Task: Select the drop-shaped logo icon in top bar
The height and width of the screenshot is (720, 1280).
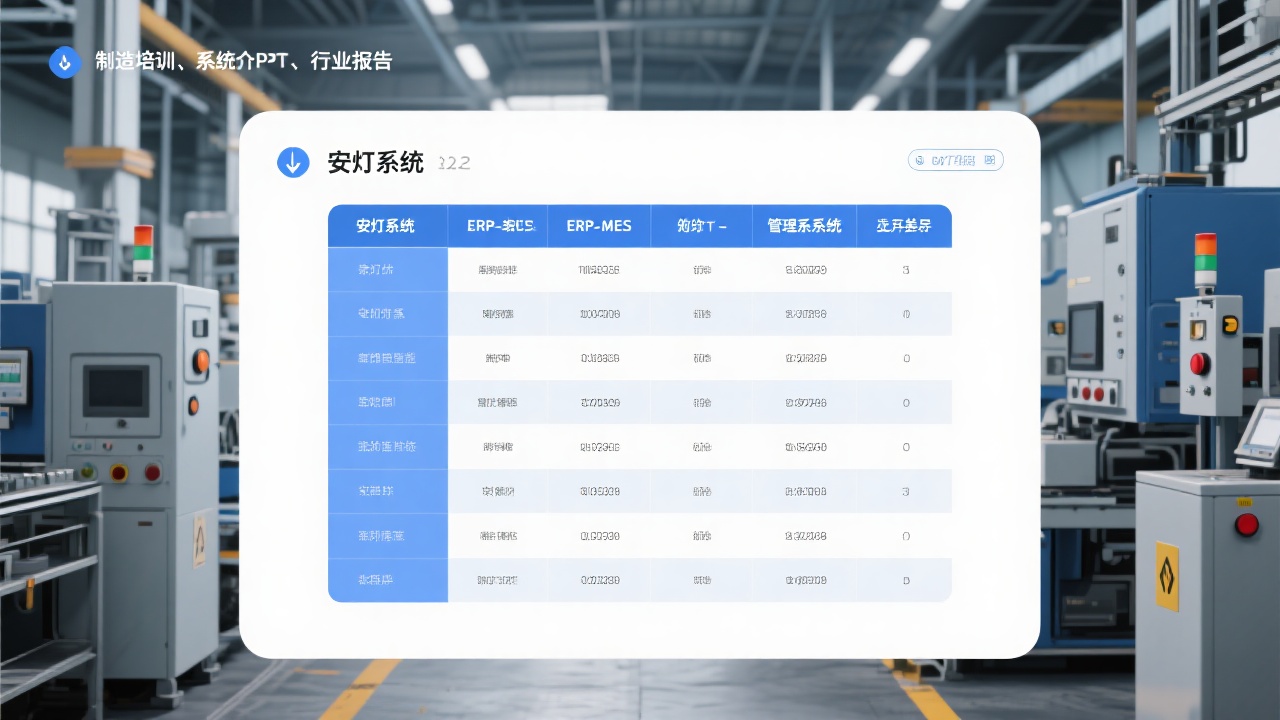Action: tap(64, 62)
